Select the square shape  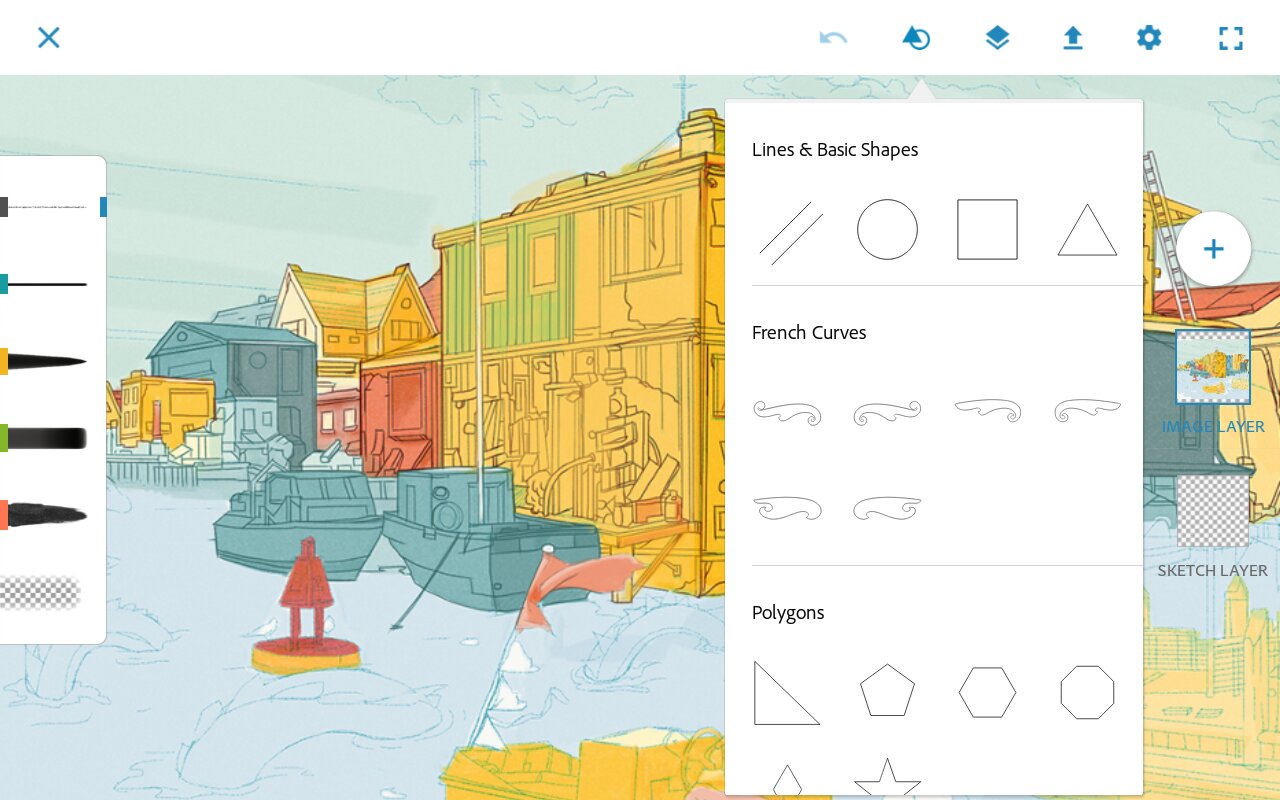987,230
